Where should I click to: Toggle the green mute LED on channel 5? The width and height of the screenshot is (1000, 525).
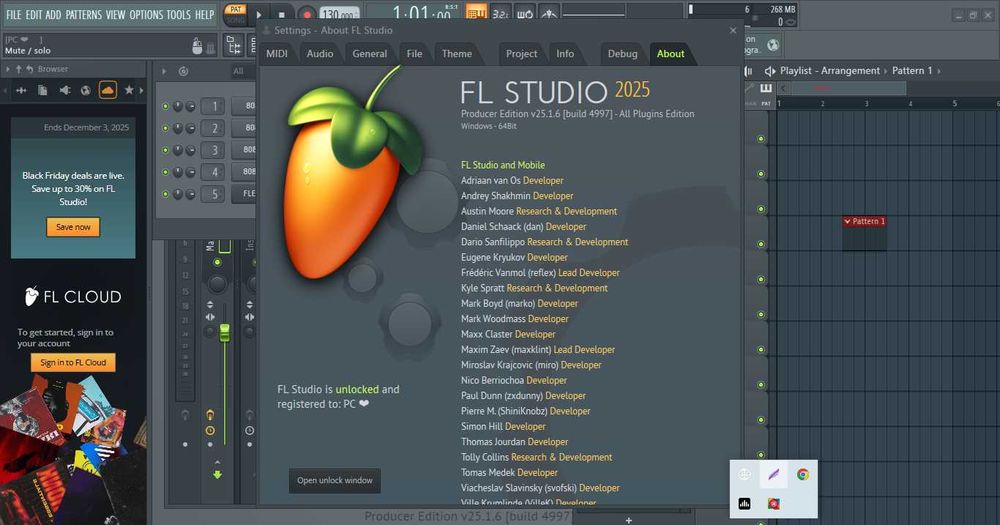point(165,194)
